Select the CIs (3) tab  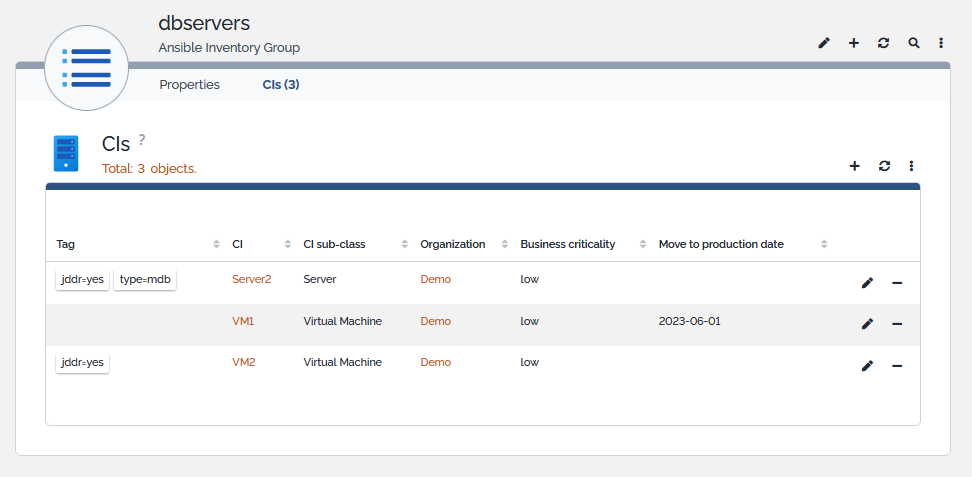pos(281,85)
